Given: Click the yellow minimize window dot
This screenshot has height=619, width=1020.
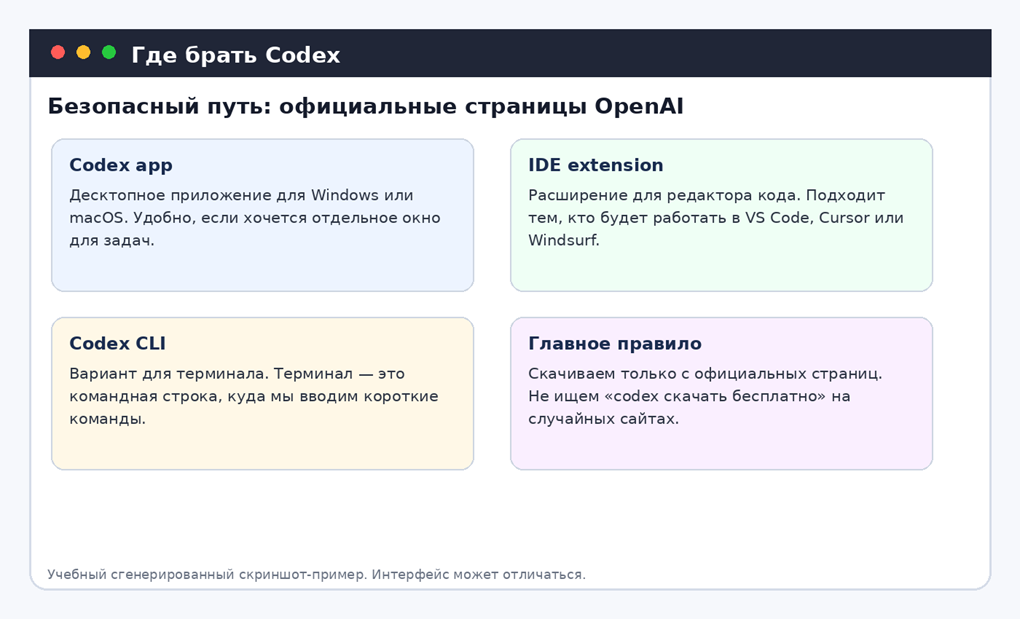Looking at the screenshot, I should (x=83, y=53).
